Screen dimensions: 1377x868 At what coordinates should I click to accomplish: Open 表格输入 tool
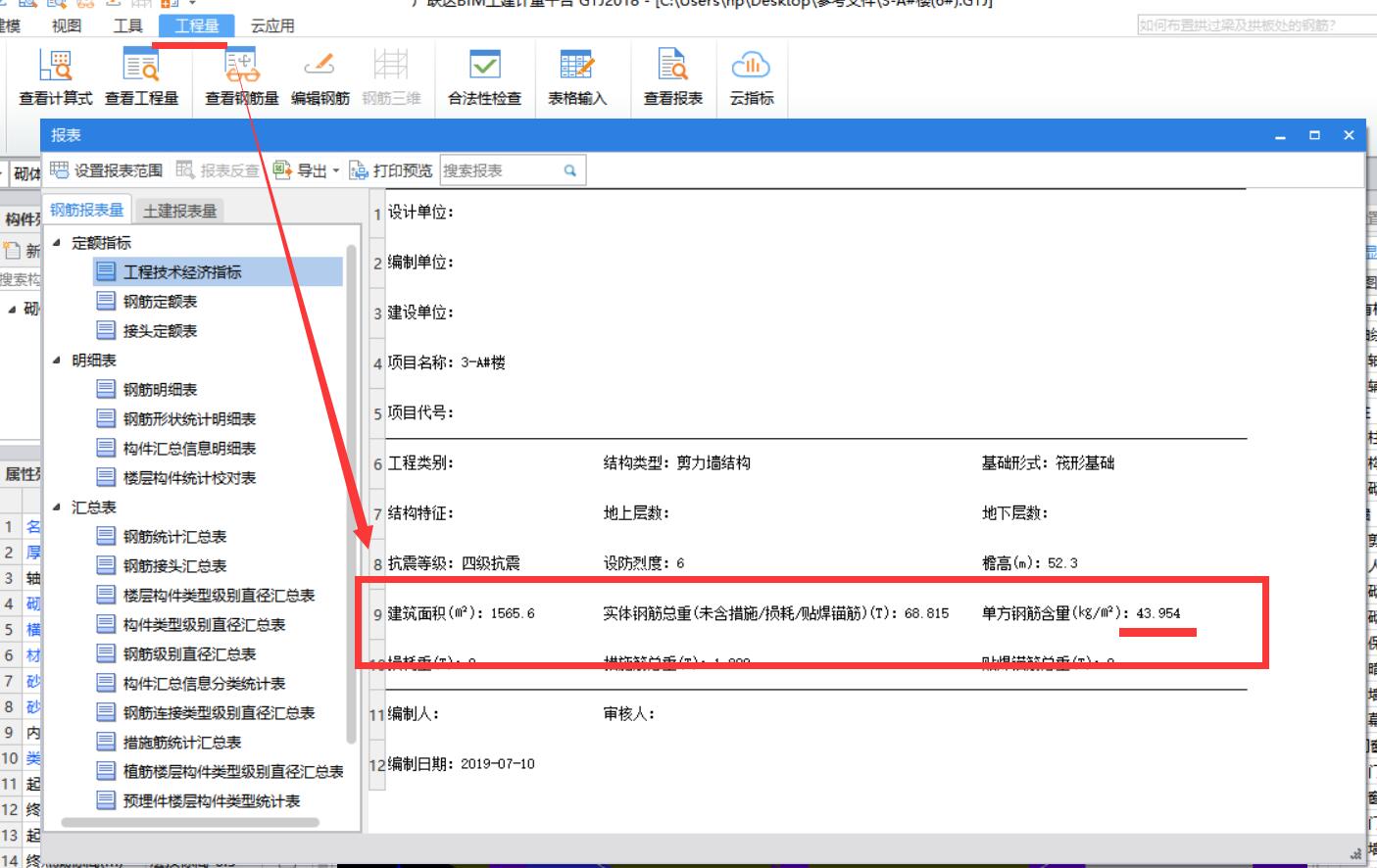pos(577,77)
